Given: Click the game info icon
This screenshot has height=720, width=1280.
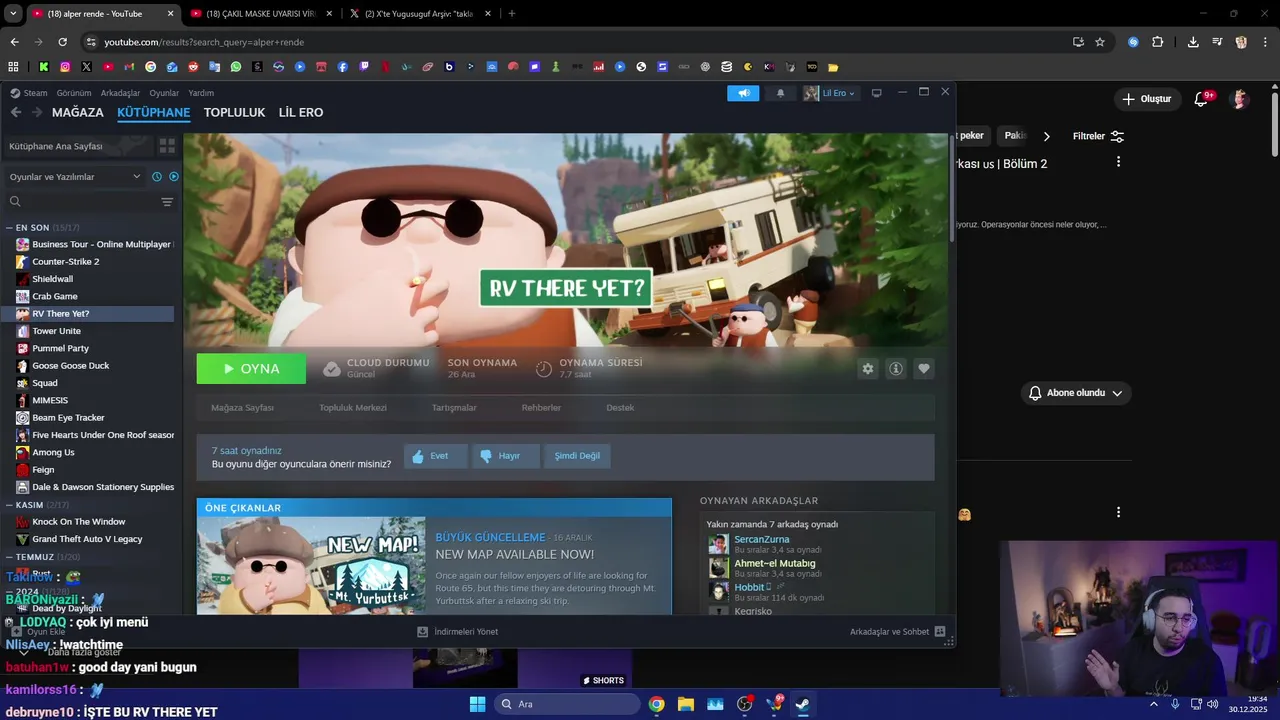Looking at the screenshot, I should (896, 369).
